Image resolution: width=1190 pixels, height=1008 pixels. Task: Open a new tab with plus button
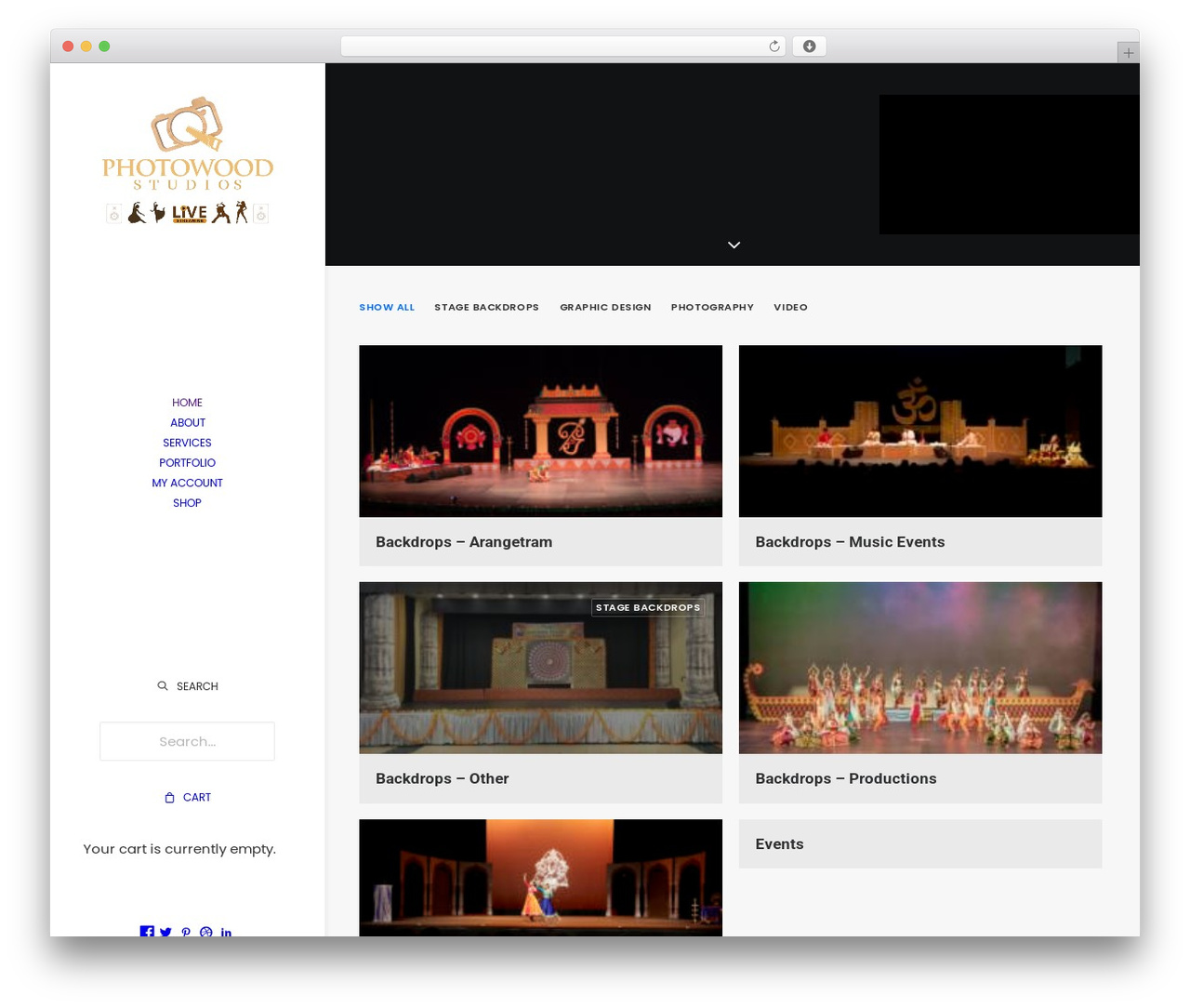point(1128,53)
